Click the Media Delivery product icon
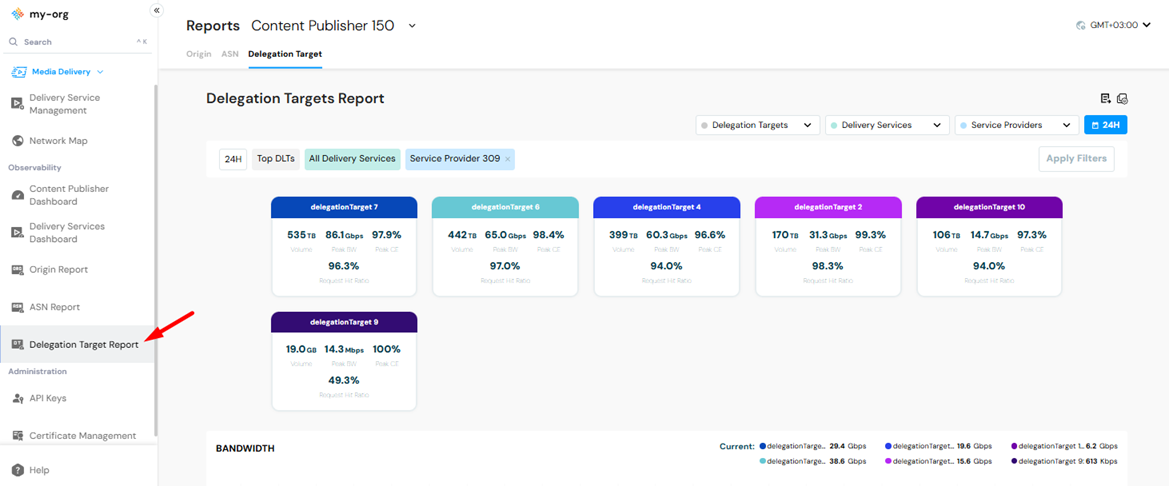 coord(19,72)
